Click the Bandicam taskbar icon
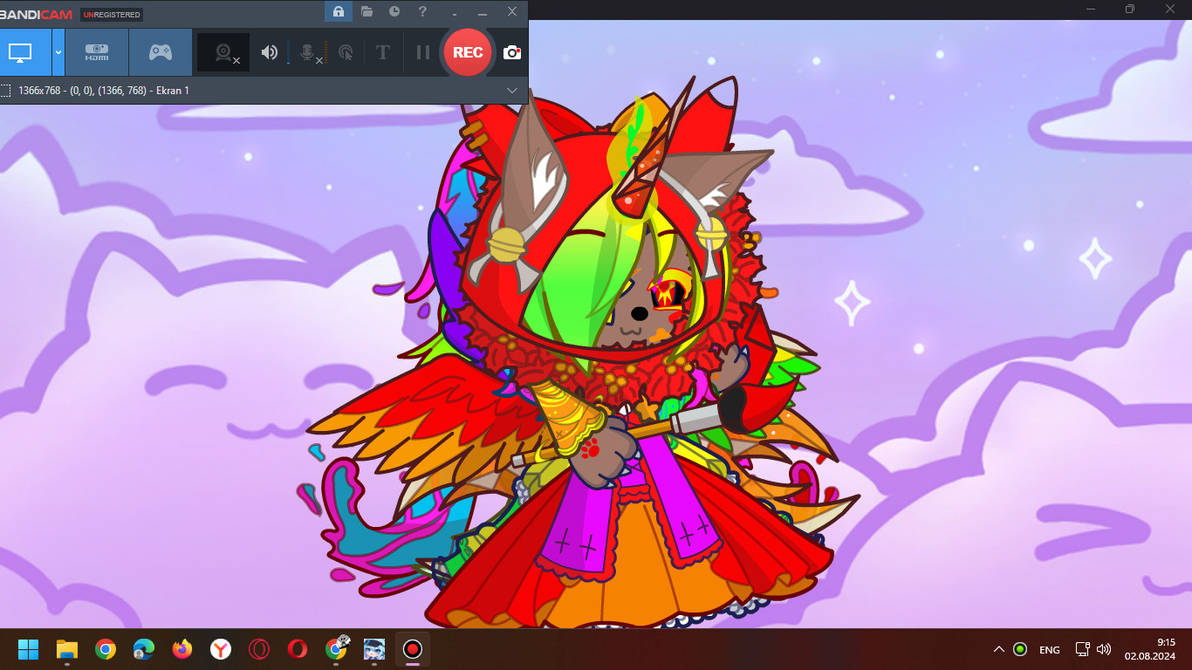The image size is (1192, 670). click(413, 649)
